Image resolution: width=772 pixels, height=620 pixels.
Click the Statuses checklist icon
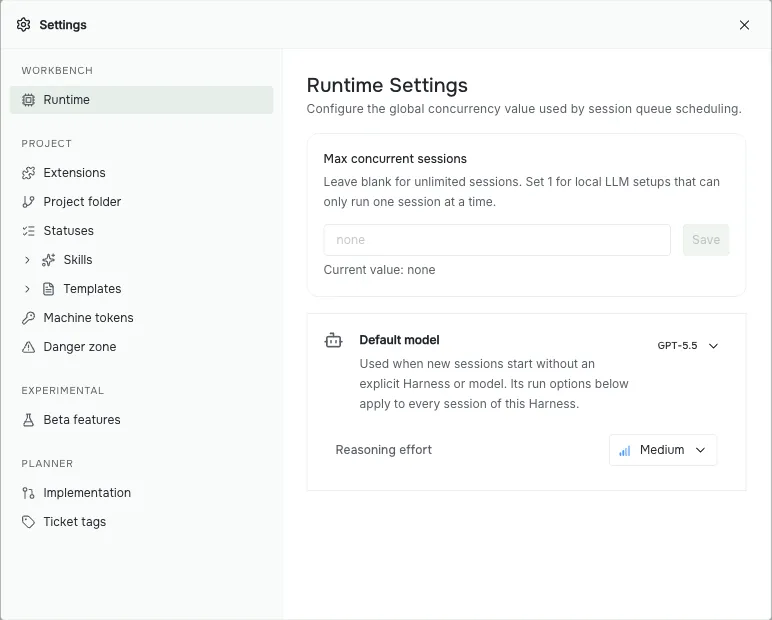click(x=29, y=231)
